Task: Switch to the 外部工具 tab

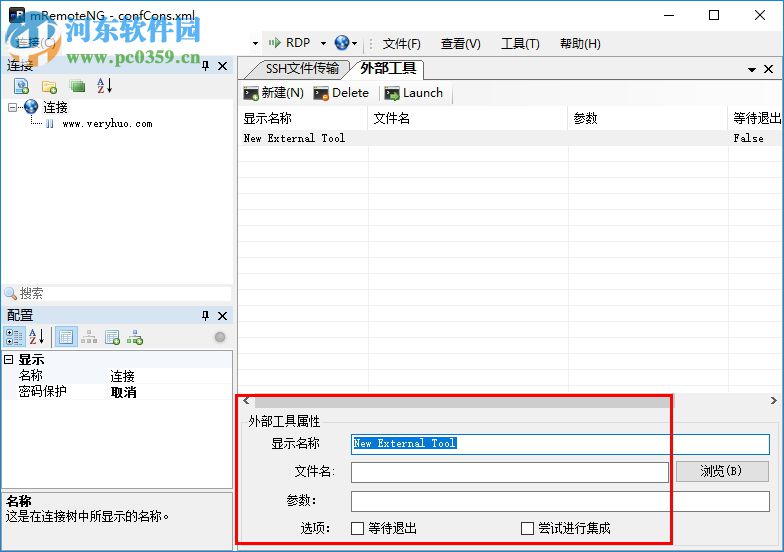Action: 388,68
